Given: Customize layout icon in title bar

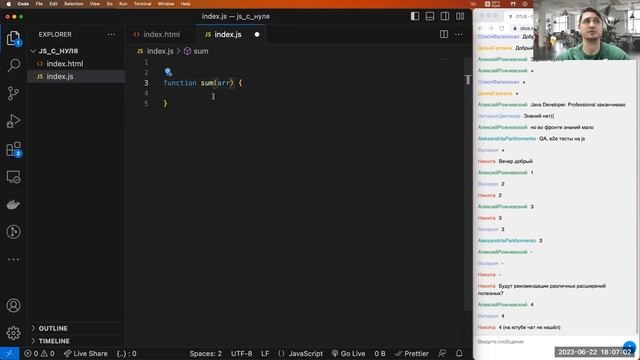Looking at the screenshot, I should click(x=460, y=16).
